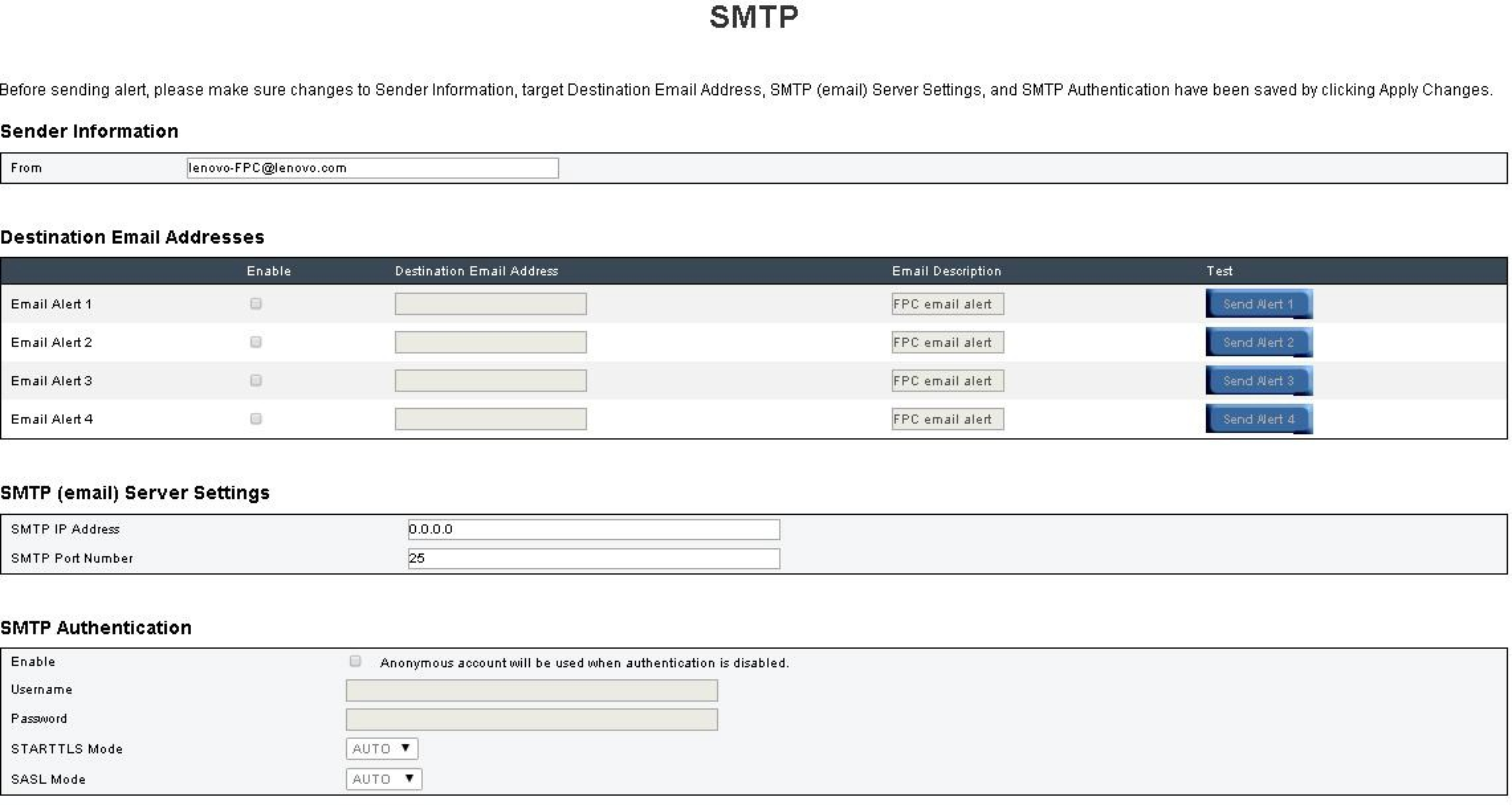Click the anonymous account notice text
The width and height of the screenshot is (1512, 805).
click(585, 663)
